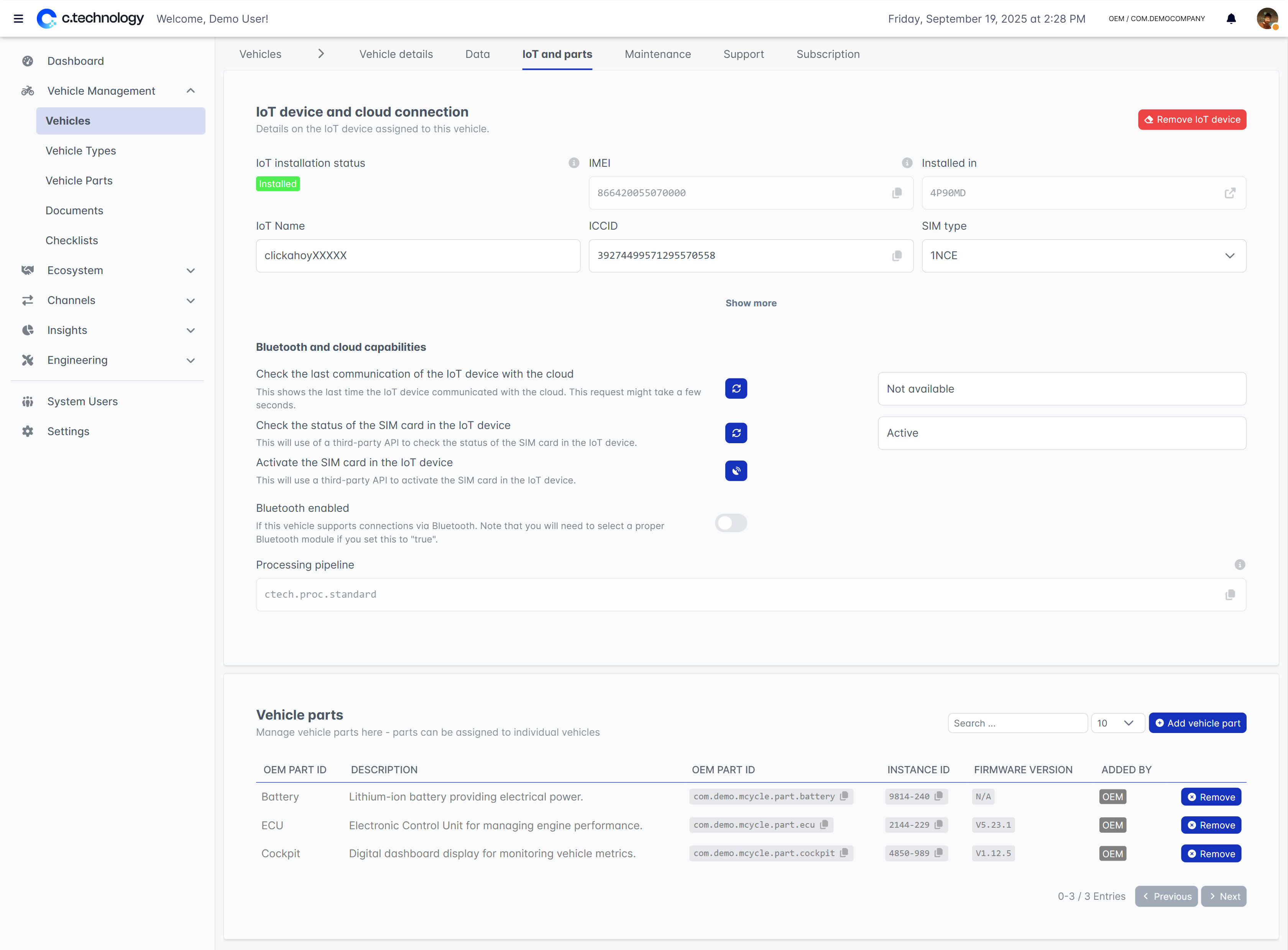Open the 4P90MD external link icon
The width and height of the screenshot is (1288, 950).
click(x=1229, y=193)
